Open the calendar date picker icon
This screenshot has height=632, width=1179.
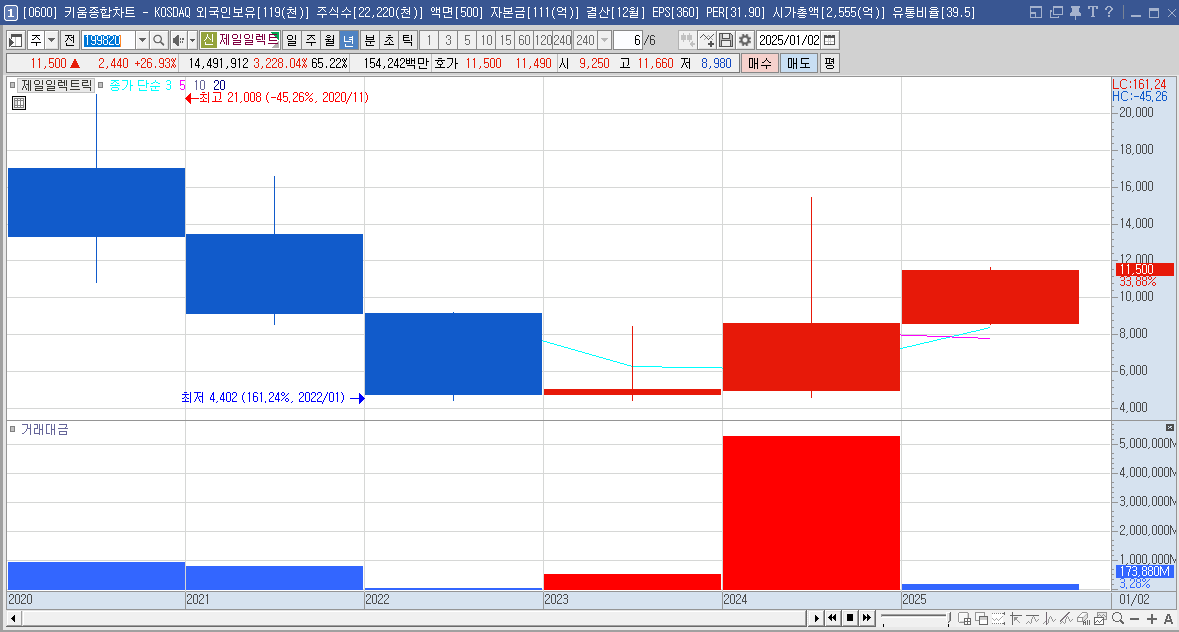[829, 41]
